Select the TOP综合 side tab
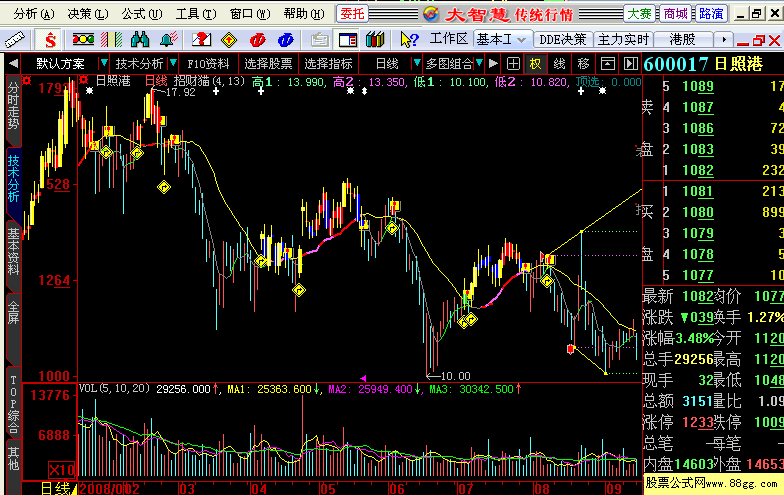Screen dimensions: 784x495 (14, 405)
